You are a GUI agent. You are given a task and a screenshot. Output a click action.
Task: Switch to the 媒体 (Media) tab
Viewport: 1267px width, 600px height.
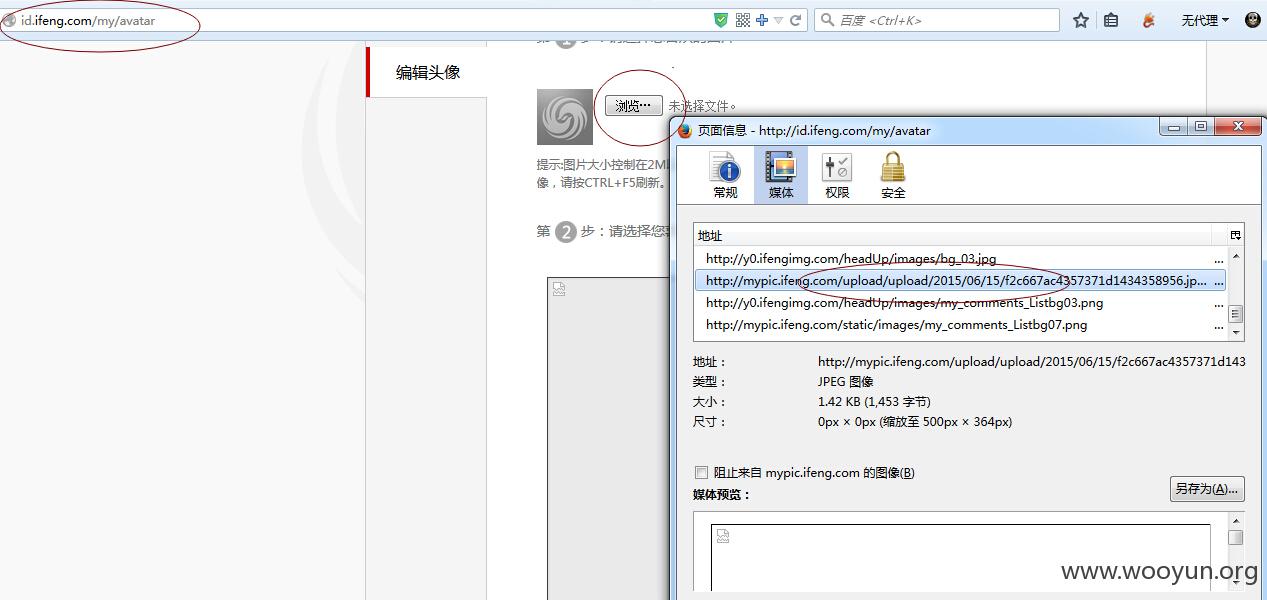(781, 175)
